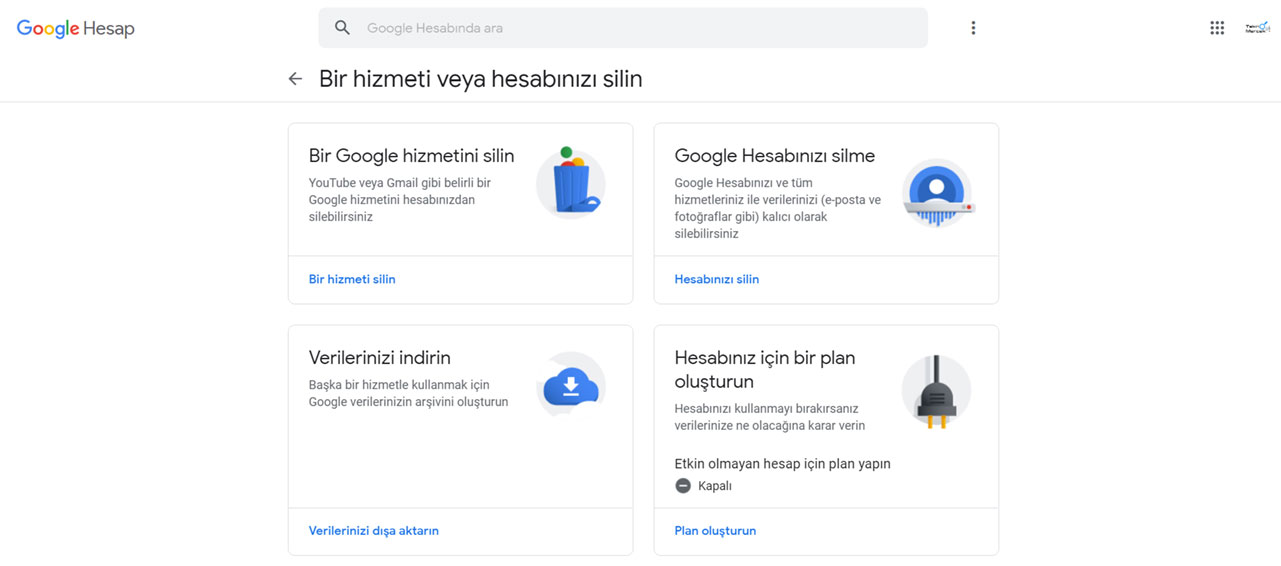The image size is (1281, 566).
Task: Open the 'Hesabınızı silin' link
Action: (717, 279)
